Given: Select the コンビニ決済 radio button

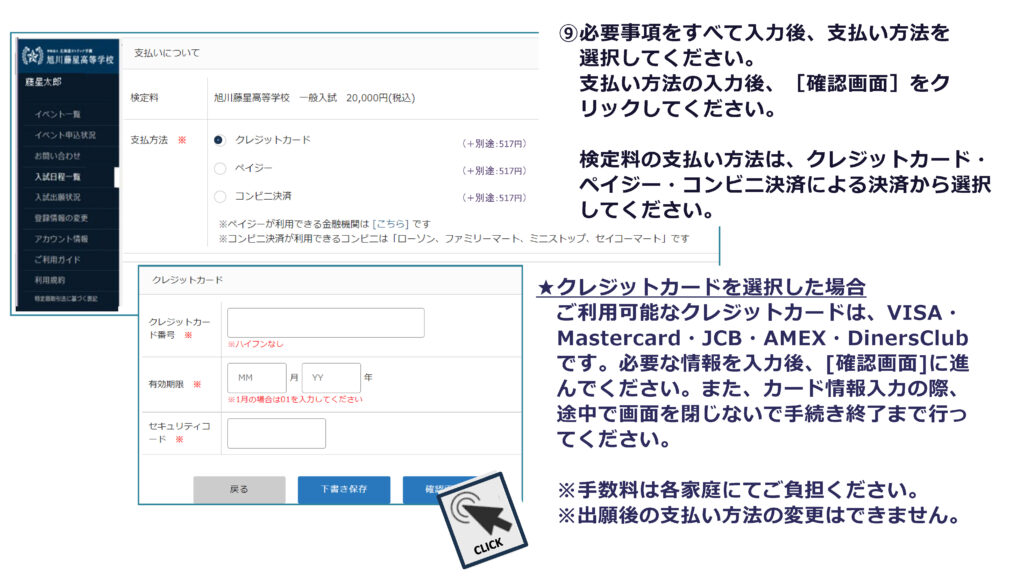Looking at the screenshot, I should coord(220,196).
